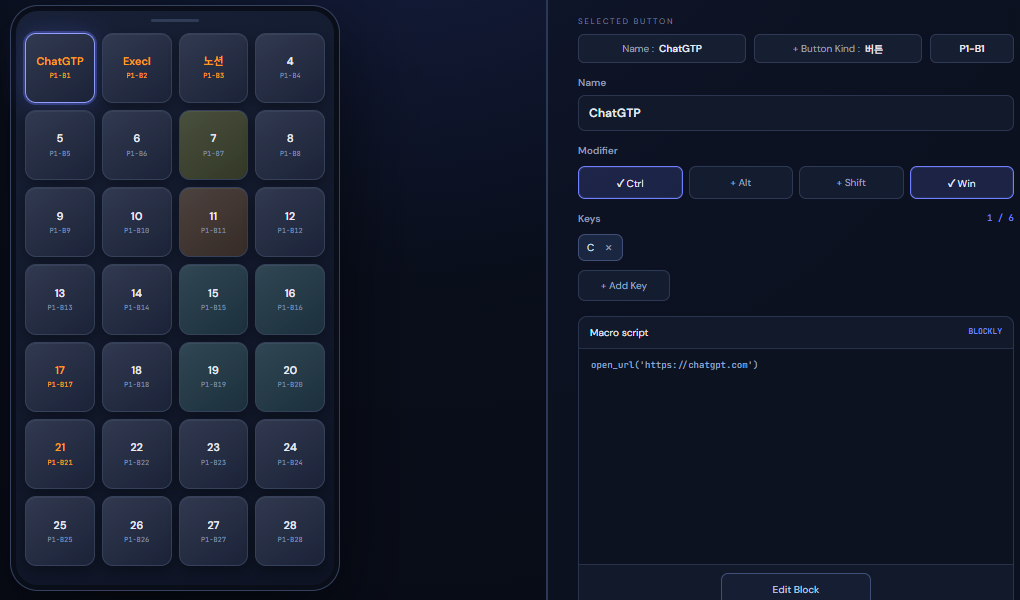Enable the Shift modifier

click(851, 183)
